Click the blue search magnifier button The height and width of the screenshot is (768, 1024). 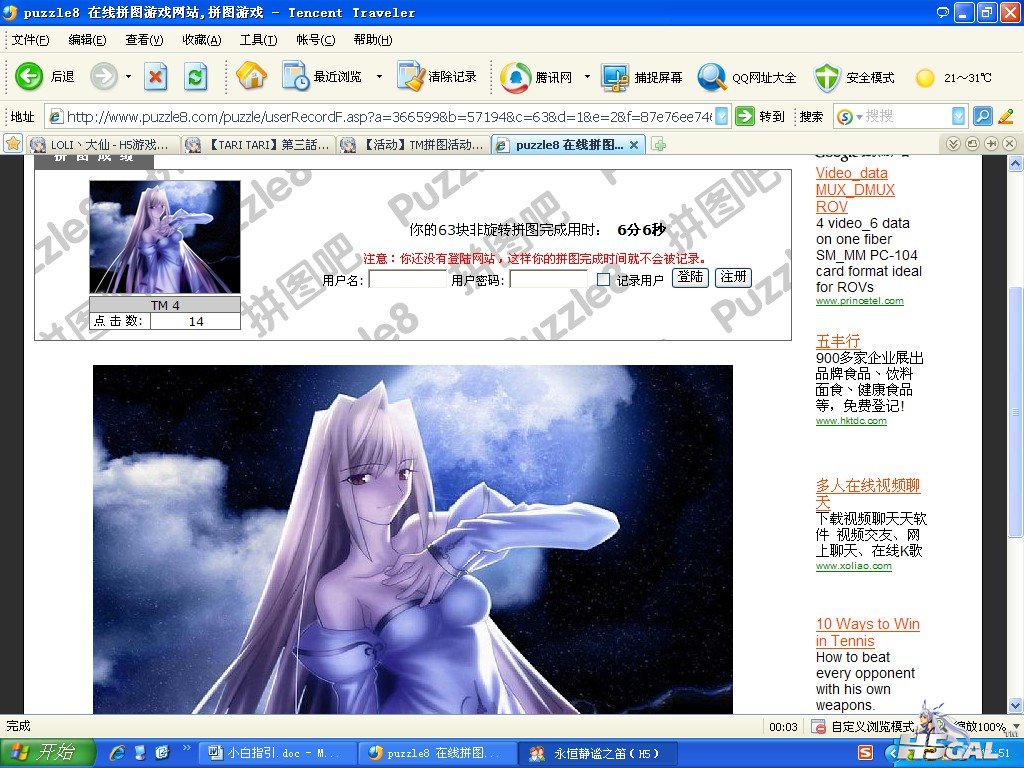coord(982,116)
